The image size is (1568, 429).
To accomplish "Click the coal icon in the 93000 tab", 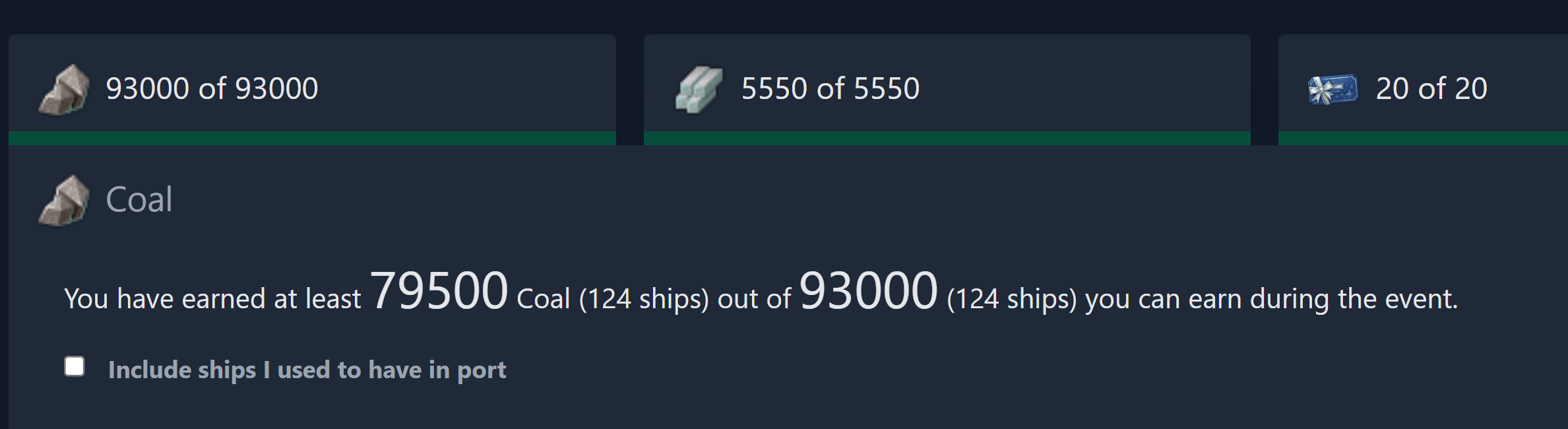I will pos(64,90).
